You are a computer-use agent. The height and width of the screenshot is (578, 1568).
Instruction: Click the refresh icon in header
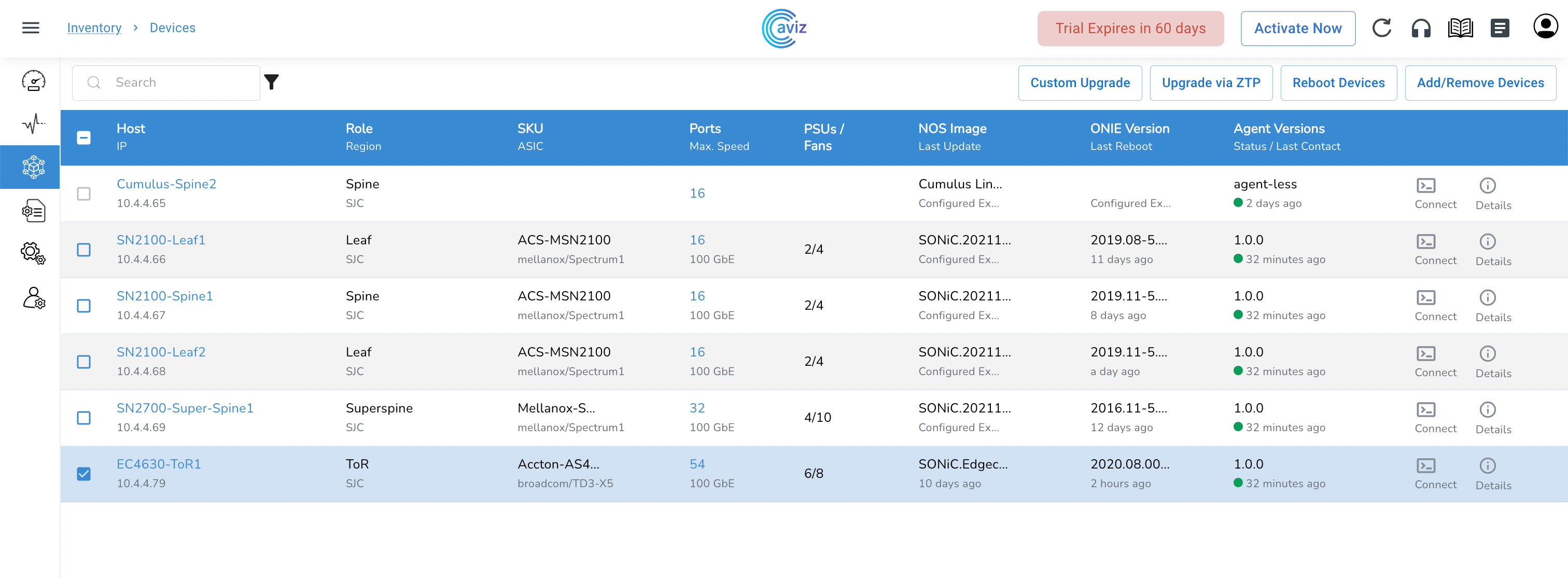1382,28
